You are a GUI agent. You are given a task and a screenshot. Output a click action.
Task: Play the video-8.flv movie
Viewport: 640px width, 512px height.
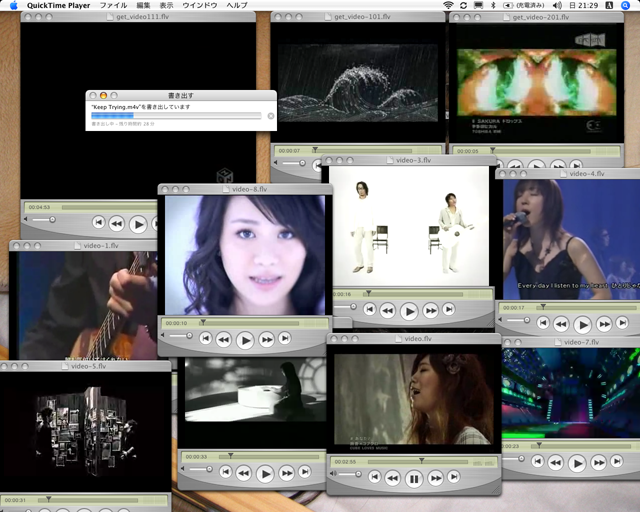coord(245,340)
